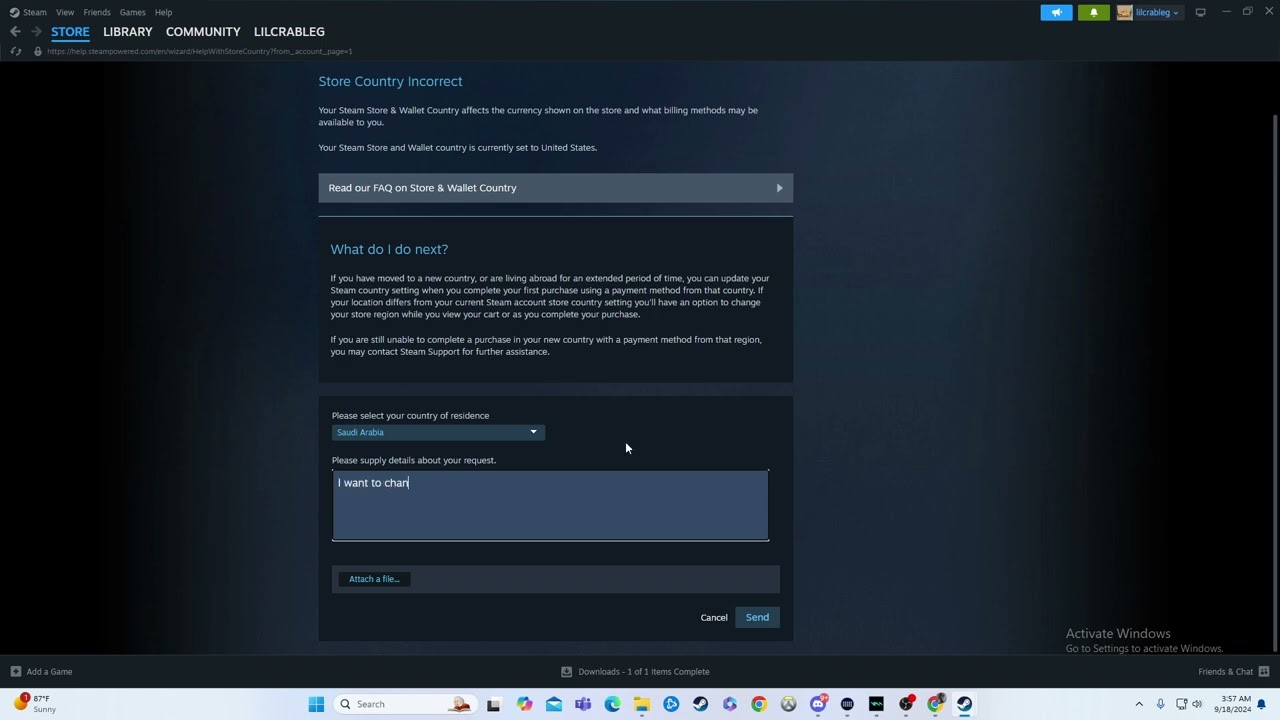
Task: Open the Games menu
Action: [132, 12]
